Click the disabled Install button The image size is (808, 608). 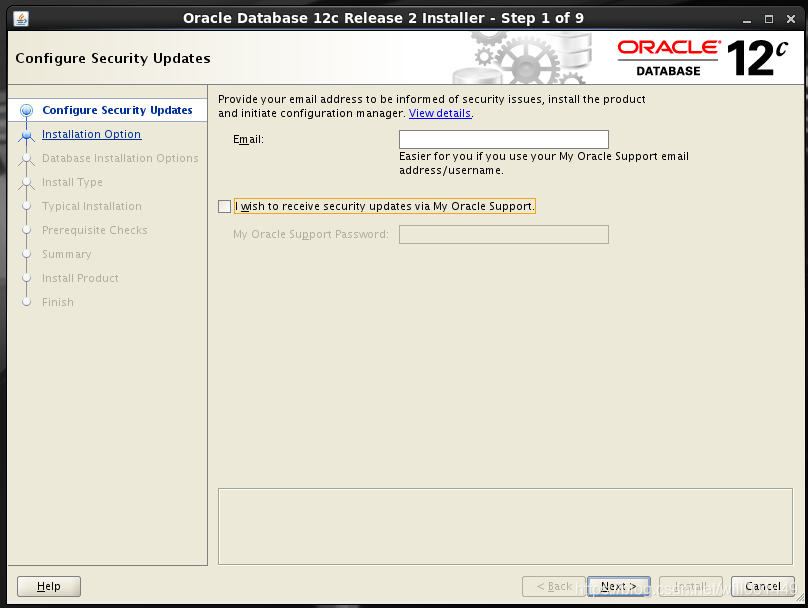tap(691, 586)
